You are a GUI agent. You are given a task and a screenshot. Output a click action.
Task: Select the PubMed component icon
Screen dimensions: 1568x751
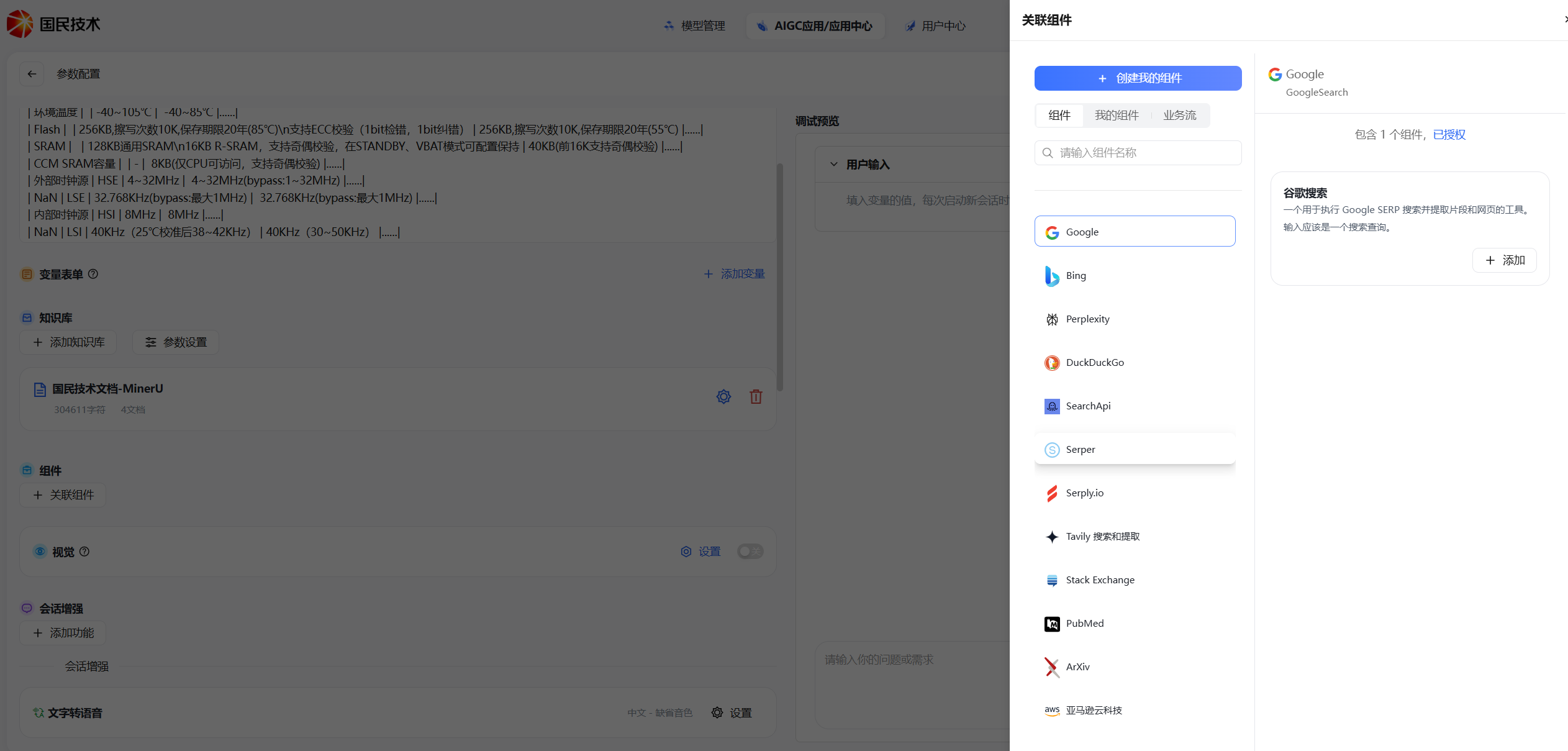[1052, 624]
